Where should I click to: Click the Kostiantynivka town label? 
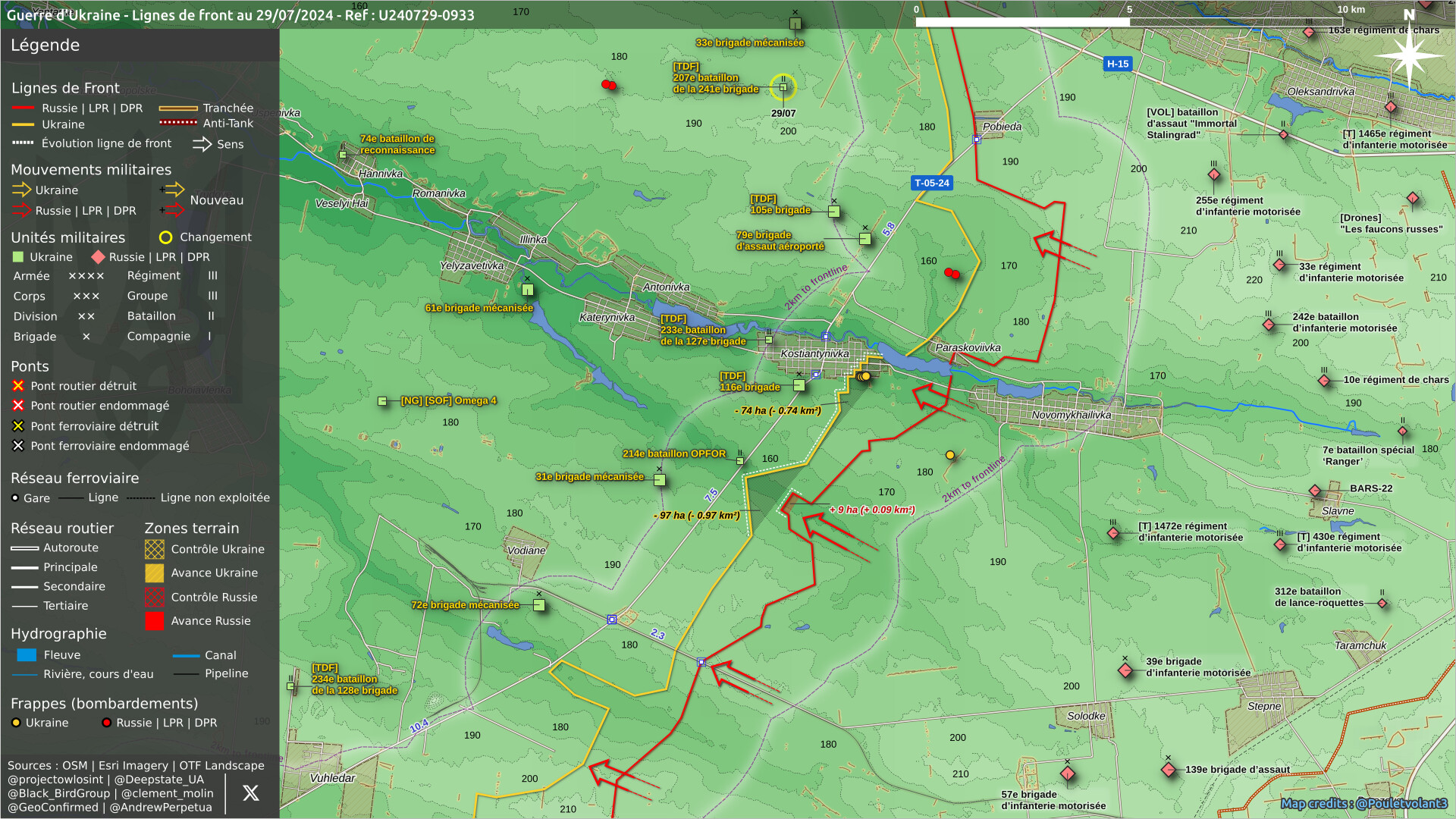point(814,353)
